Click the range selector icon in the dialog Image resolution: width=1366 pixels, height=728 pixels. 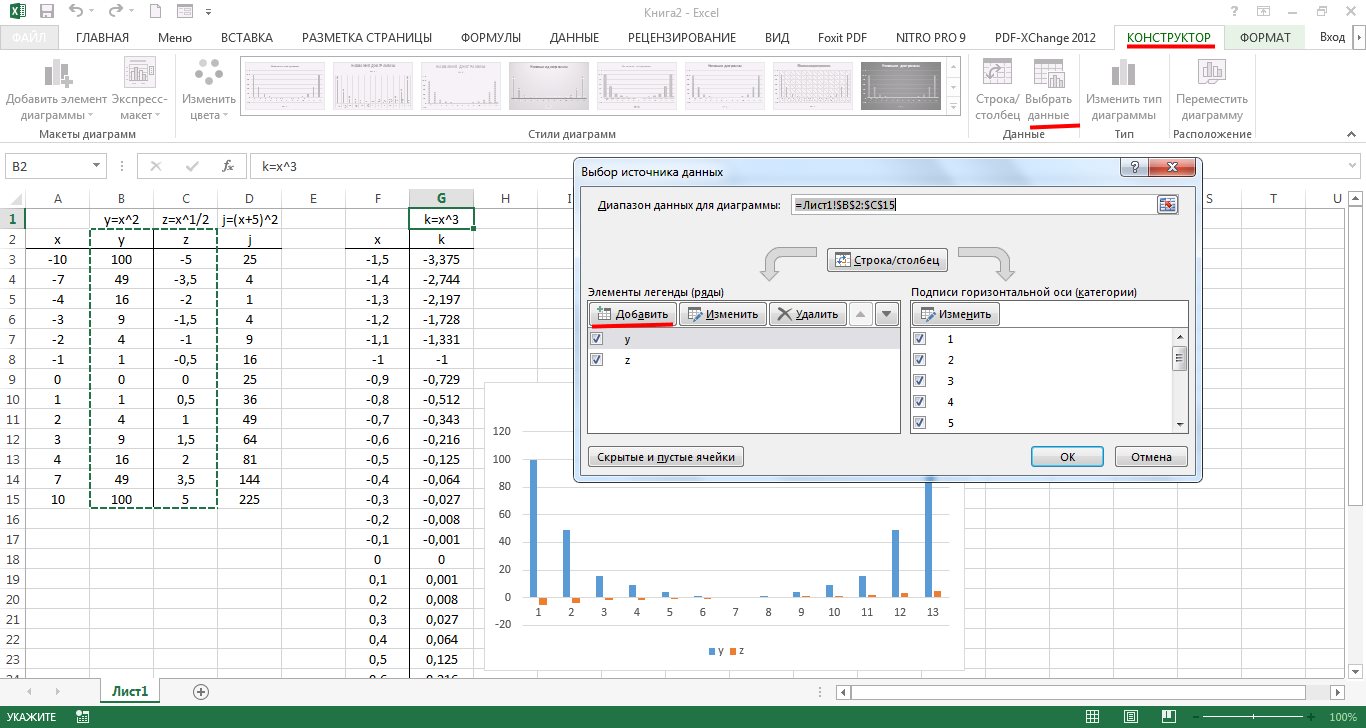(1167, 205)
